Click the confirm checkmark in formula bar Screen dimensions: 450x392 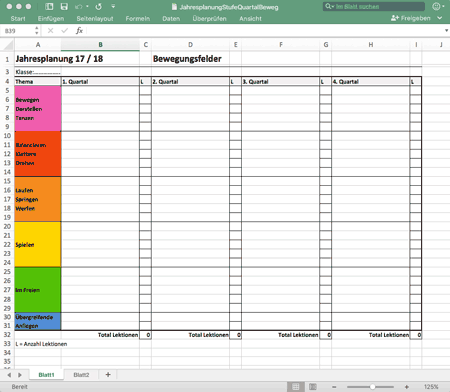65,31
